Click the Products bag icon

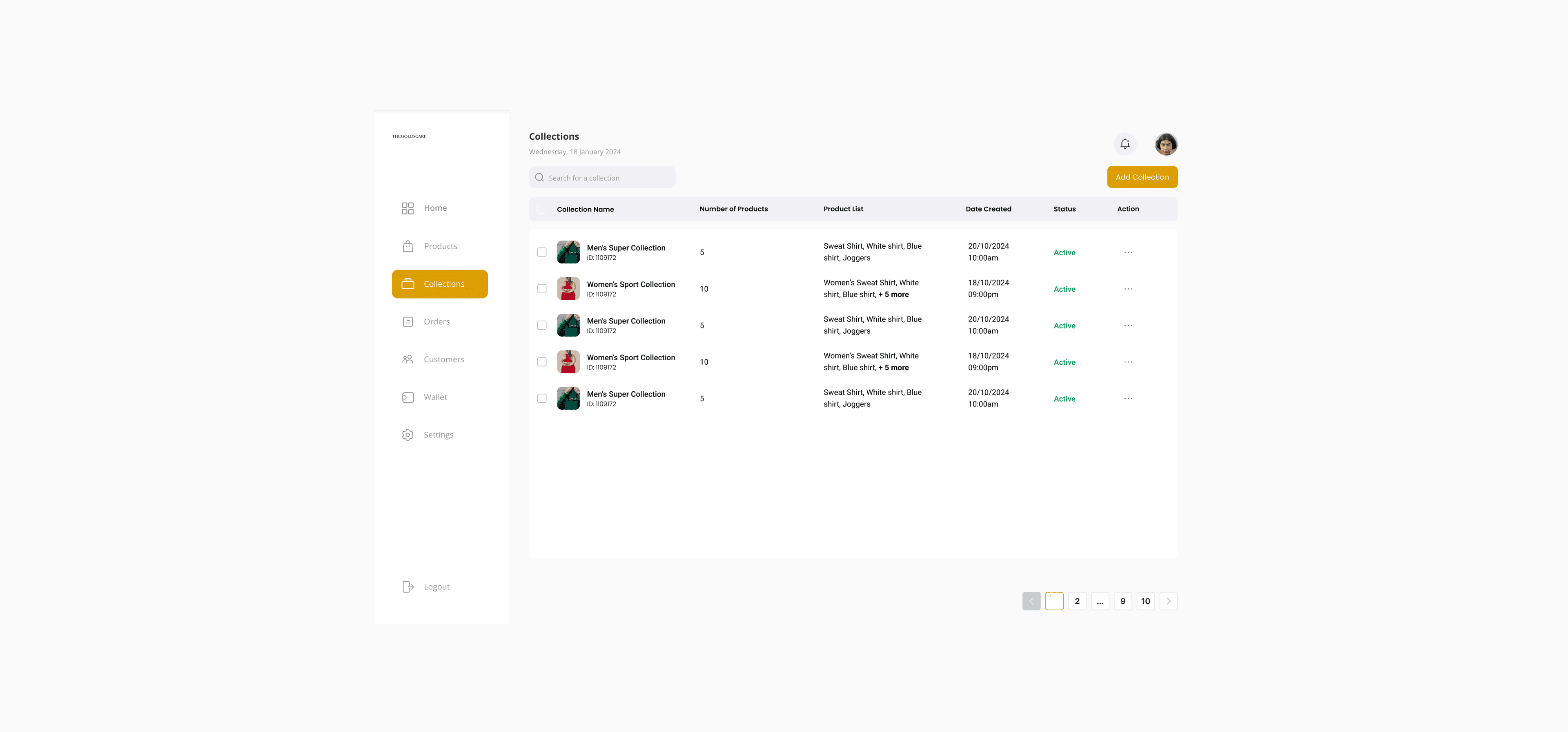pyautogui.click(x=407, y=246)
